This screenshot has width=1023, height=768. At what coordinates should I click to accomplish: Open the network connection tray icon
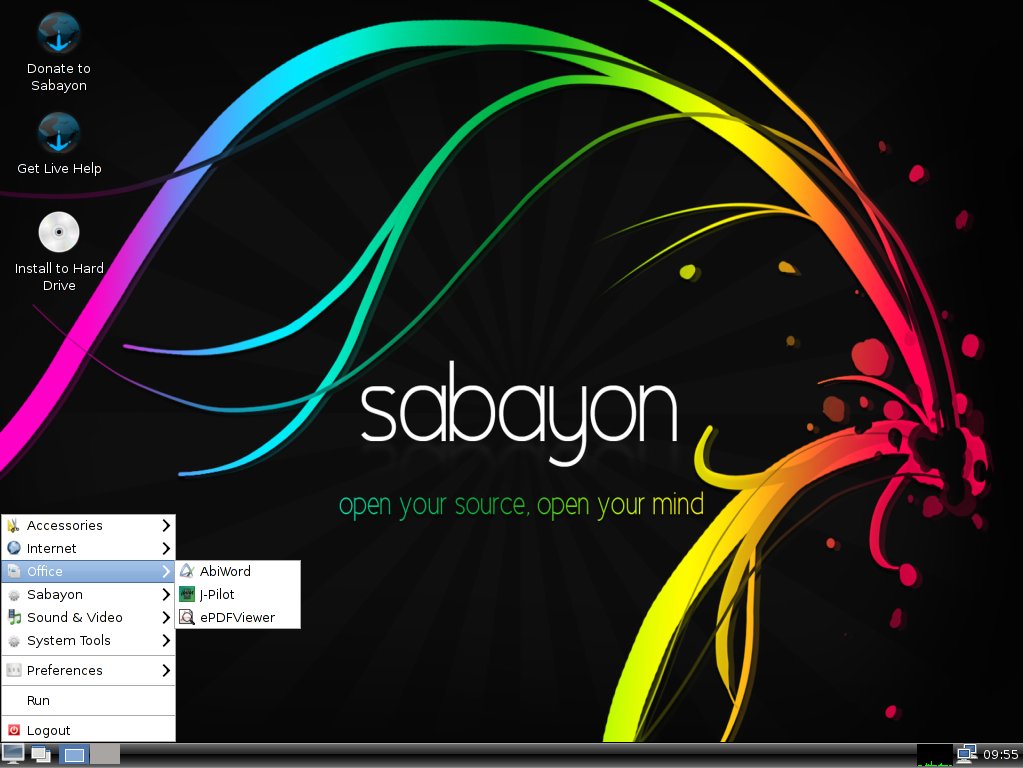click(x=967, y=754)
